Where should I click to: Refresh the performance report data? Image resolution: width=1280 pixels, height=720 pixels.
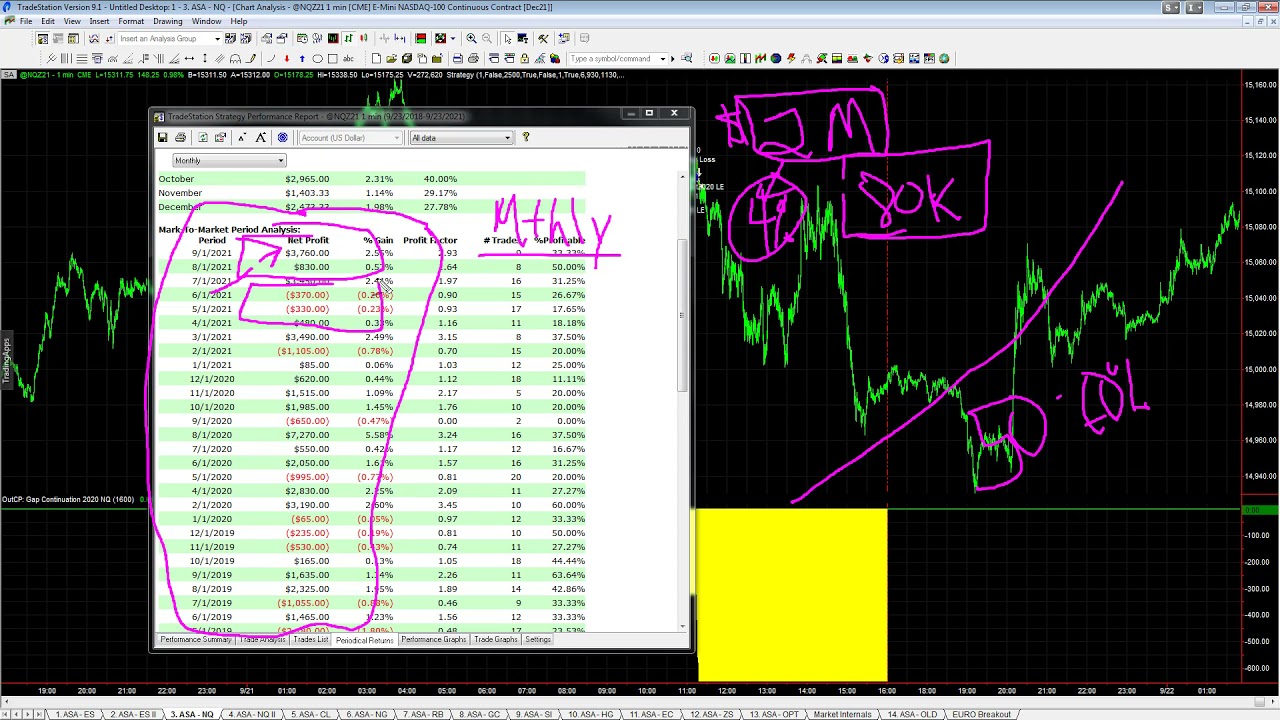202,138
